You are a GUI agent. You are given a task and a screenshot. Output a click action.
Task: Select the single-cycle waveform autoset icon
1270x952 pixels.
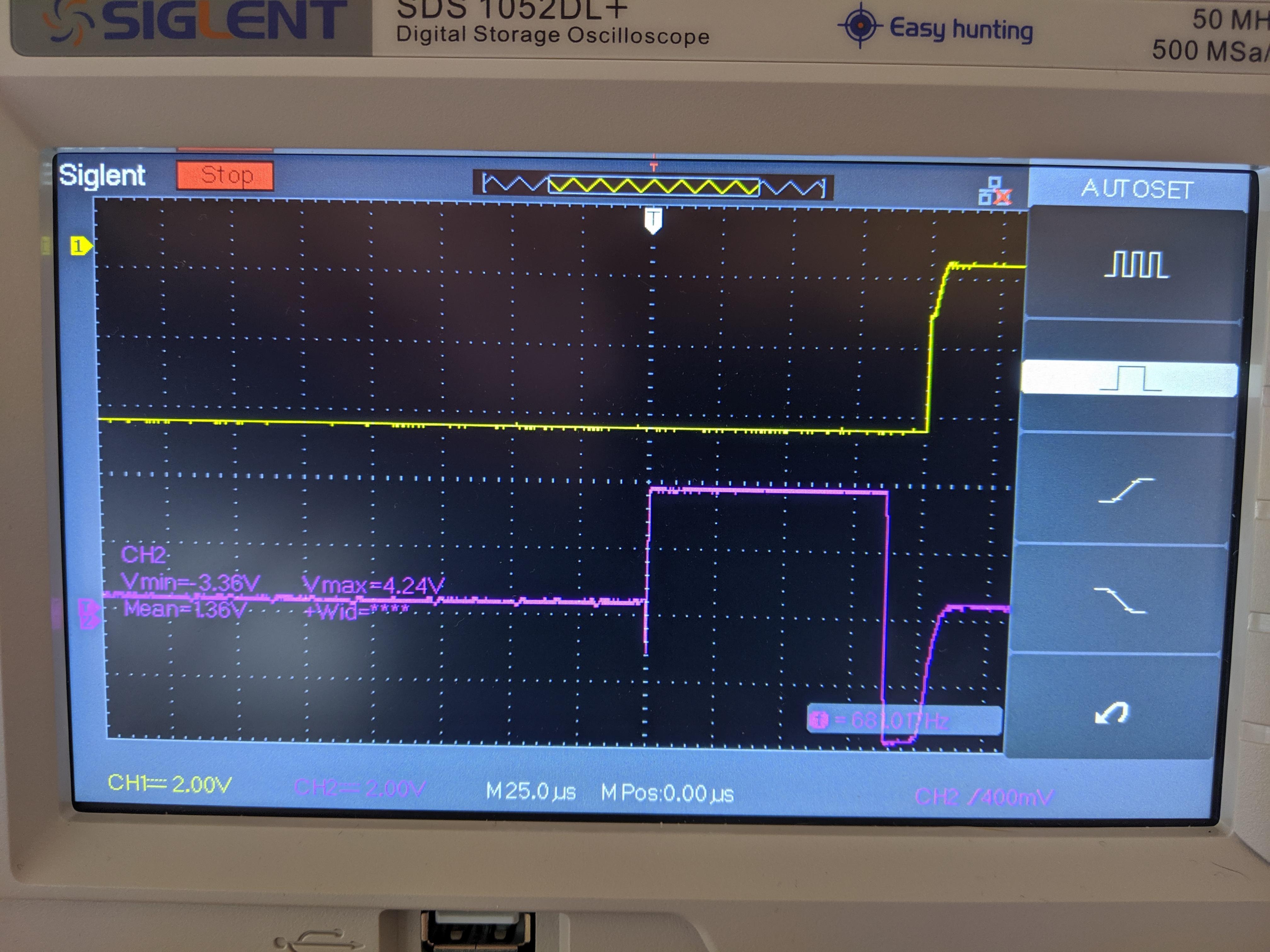click(1130, 379)
